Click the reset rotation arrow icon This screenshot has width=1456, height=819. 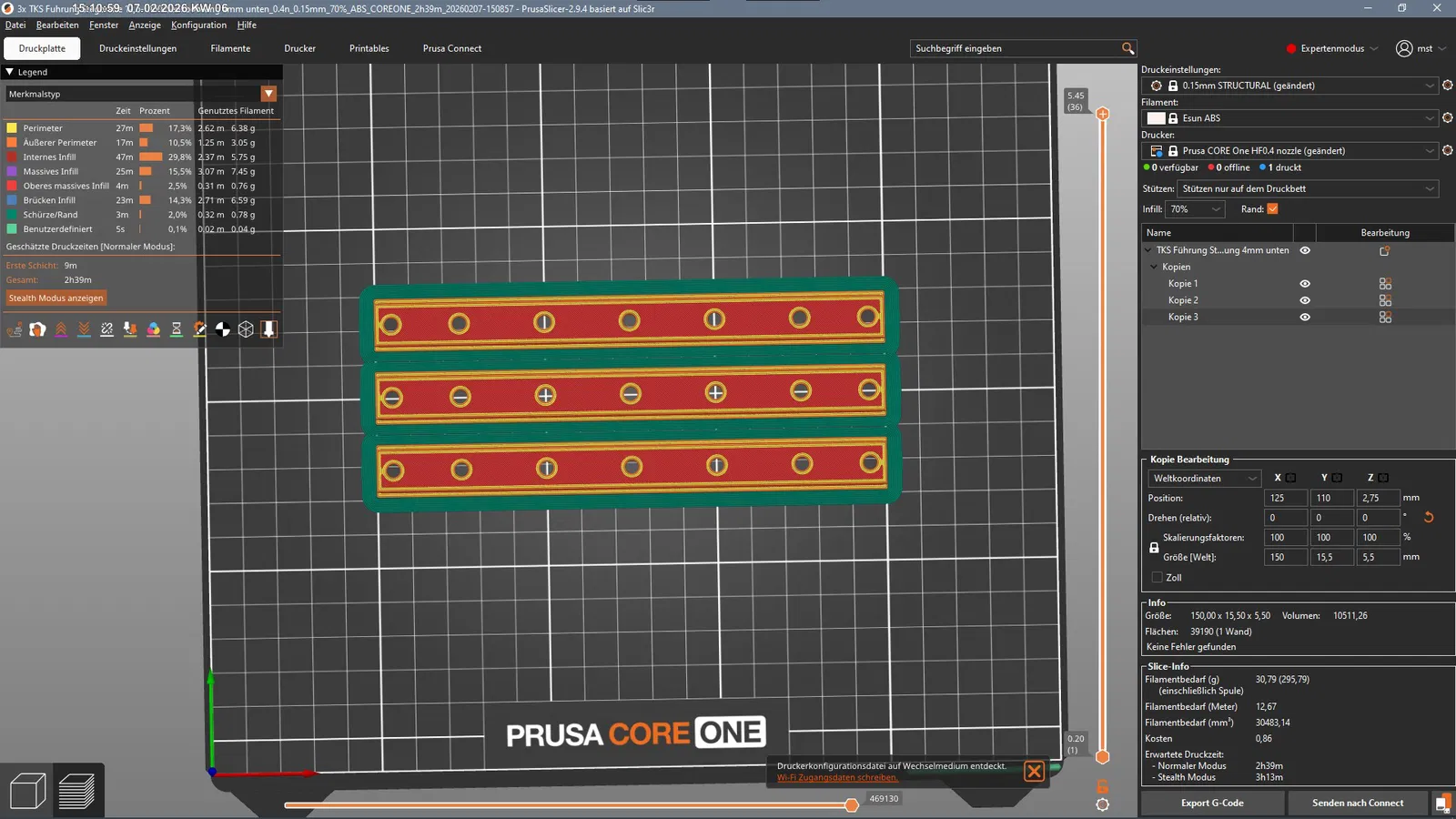tap(1429, 517)
